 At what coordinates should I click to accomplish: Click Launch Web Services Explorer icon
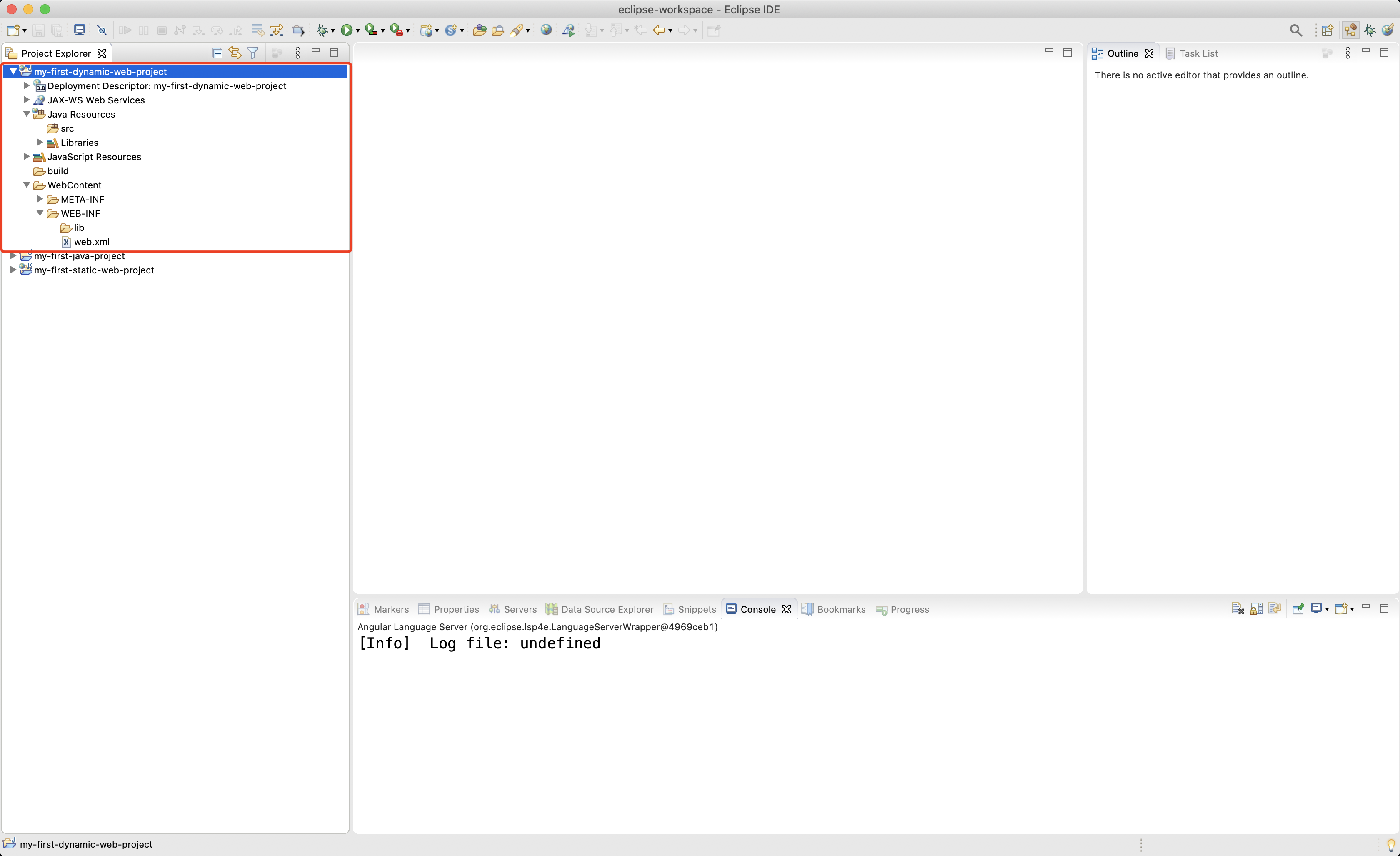568,30
